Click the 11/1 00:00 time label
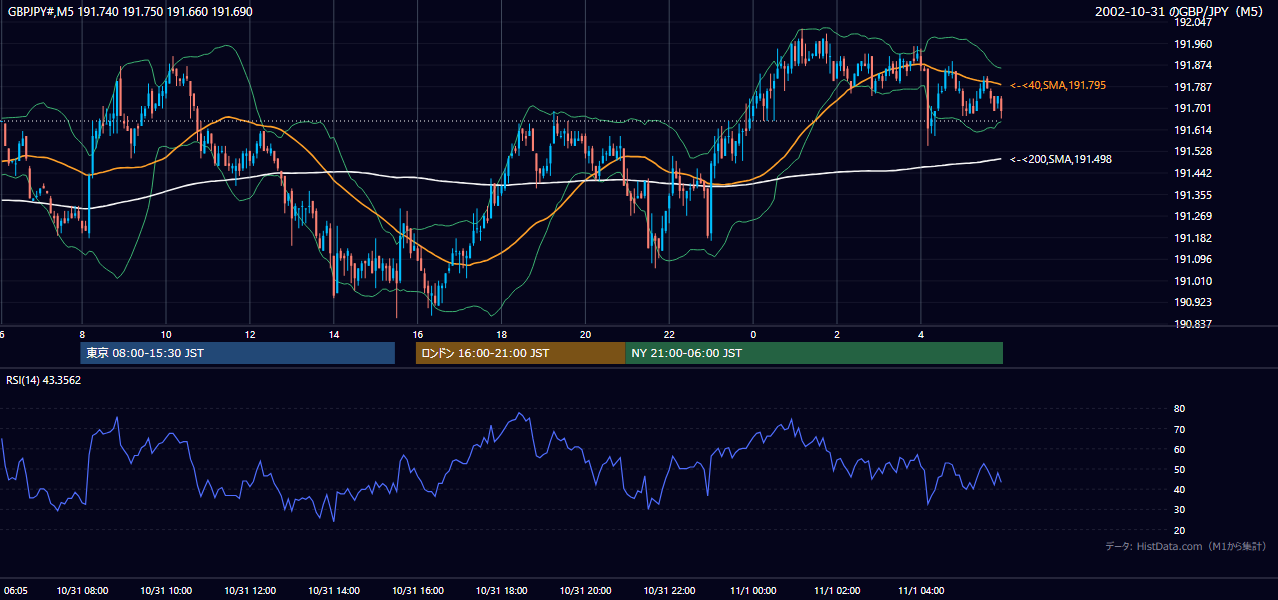Screen dimensions: 1278x600 (753, 591)
